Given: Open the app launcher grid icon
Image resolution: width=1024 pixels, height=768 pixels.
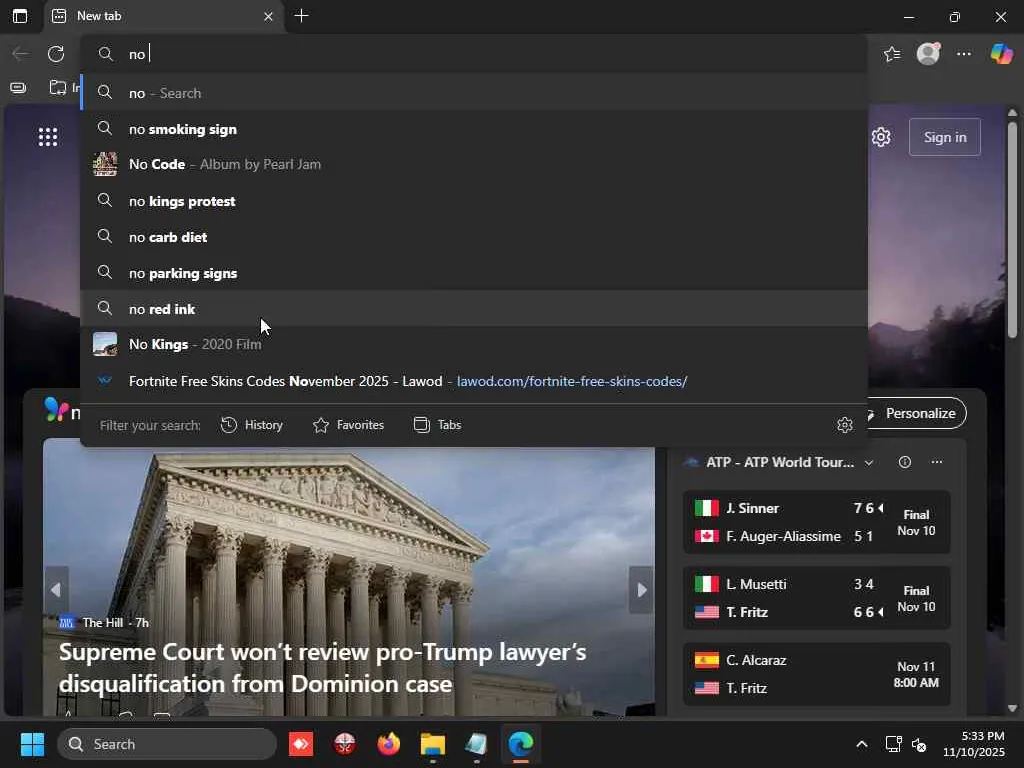Looking at the screenshot, I should click(48, 137).
